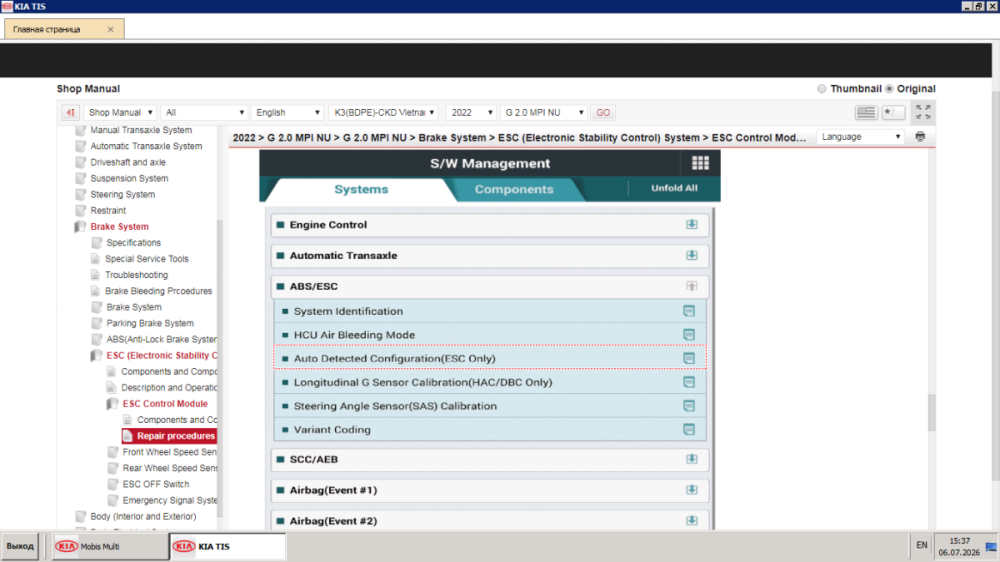Expand the Engine Control section
The image size is (1000, 562).
pos(691,225)
